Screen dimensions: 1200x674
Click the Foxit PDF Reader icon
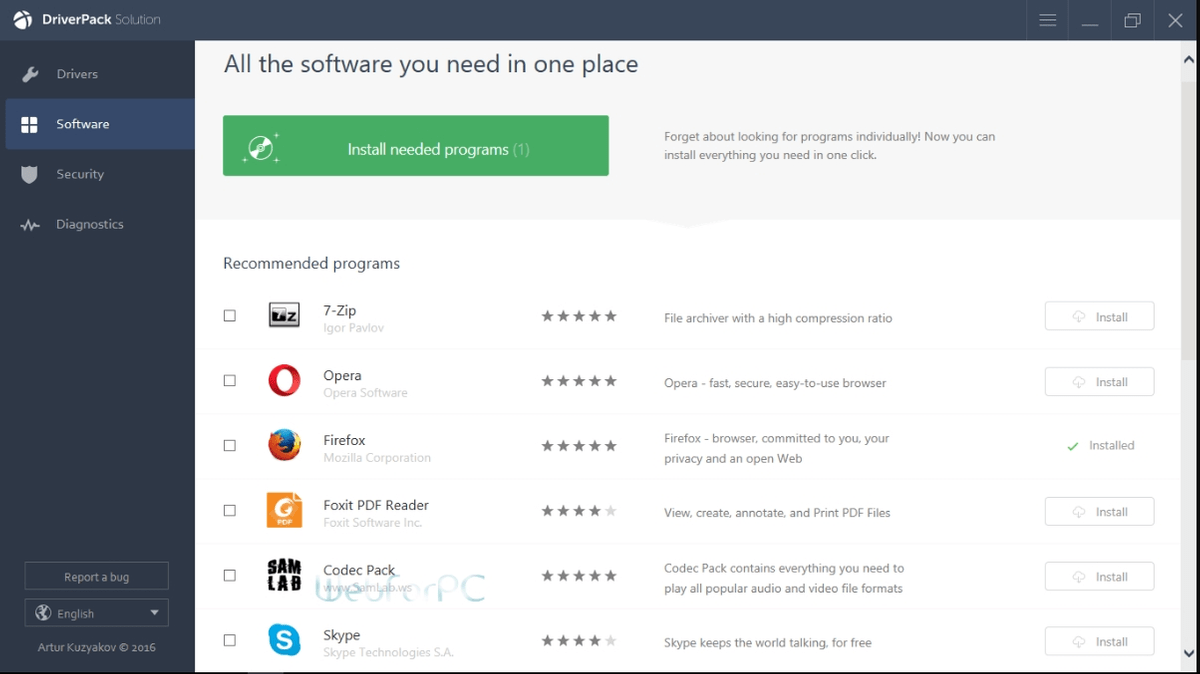[284, 510]
